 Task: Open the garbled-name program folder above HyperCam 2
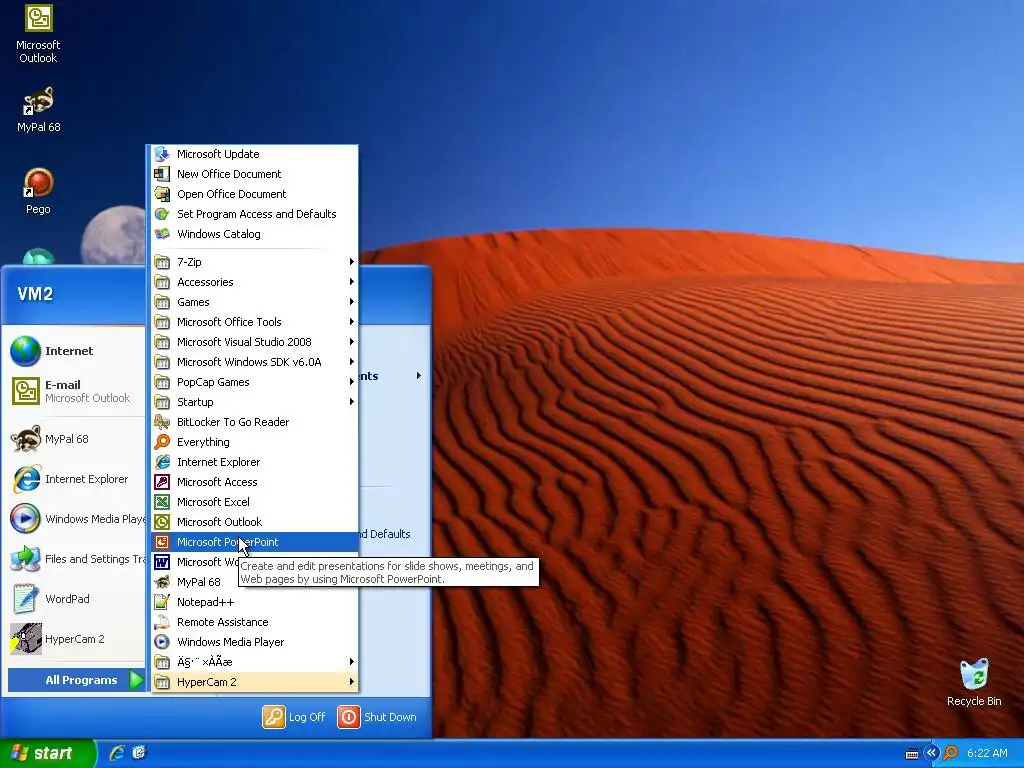click(255, 662)
